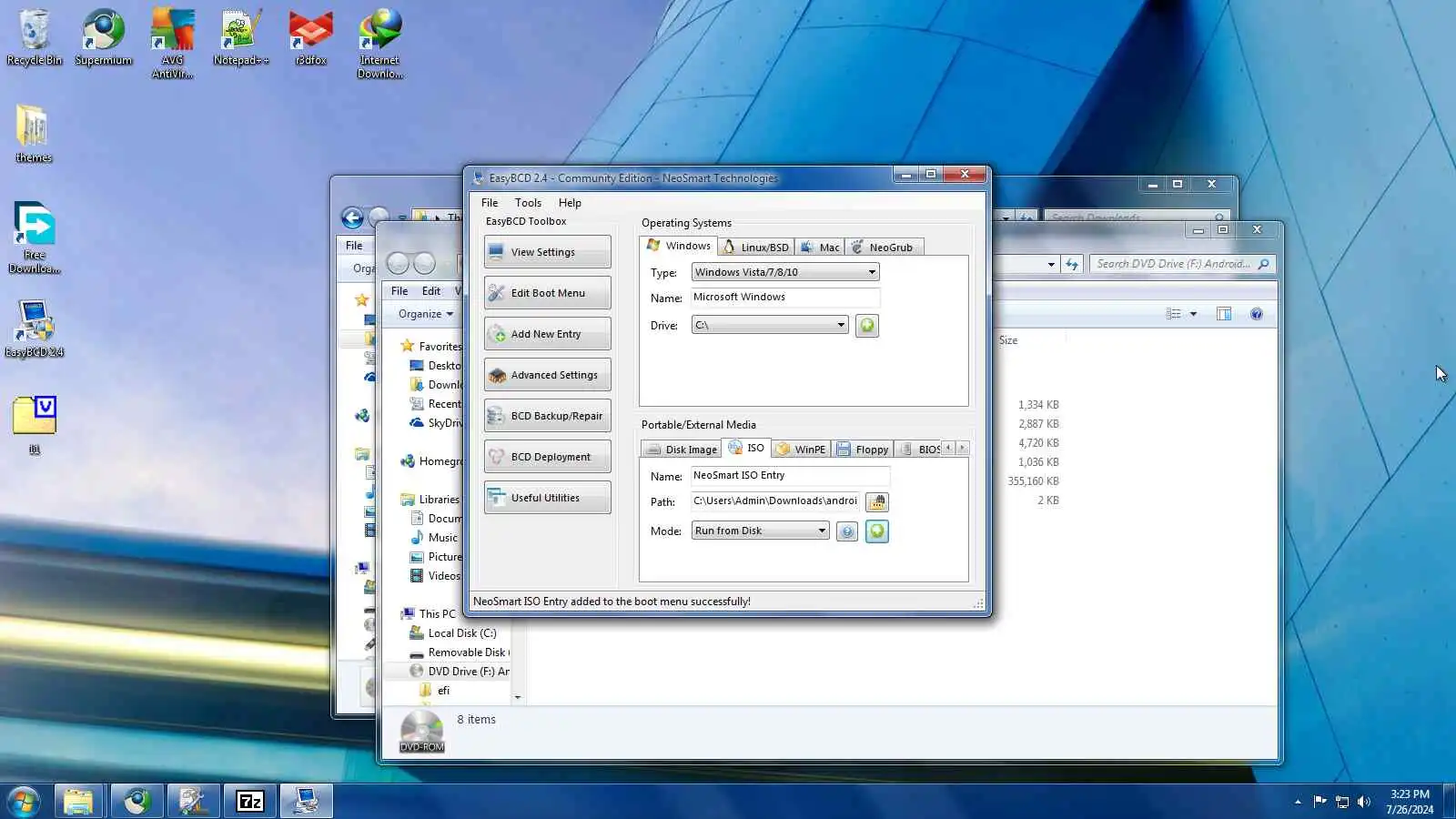Click the green add entry icon beside Mode
The image size is (1456, 819).
877,531
